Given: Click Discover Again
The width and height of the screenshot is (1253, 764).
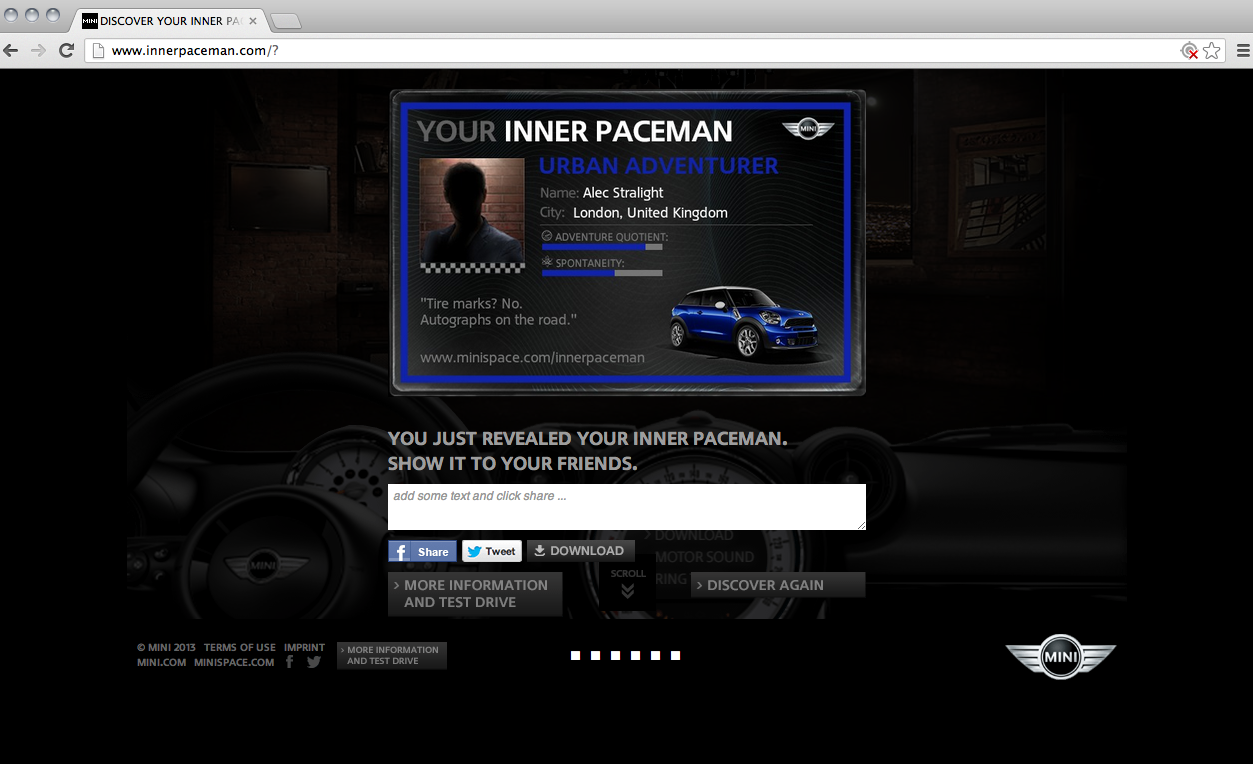Looking at the screenshot, I should [778, 585].
